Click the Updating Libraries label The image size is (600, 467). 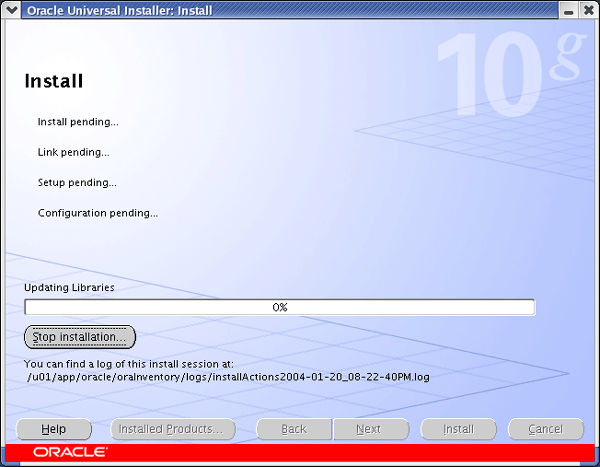[x=69, y=287]
